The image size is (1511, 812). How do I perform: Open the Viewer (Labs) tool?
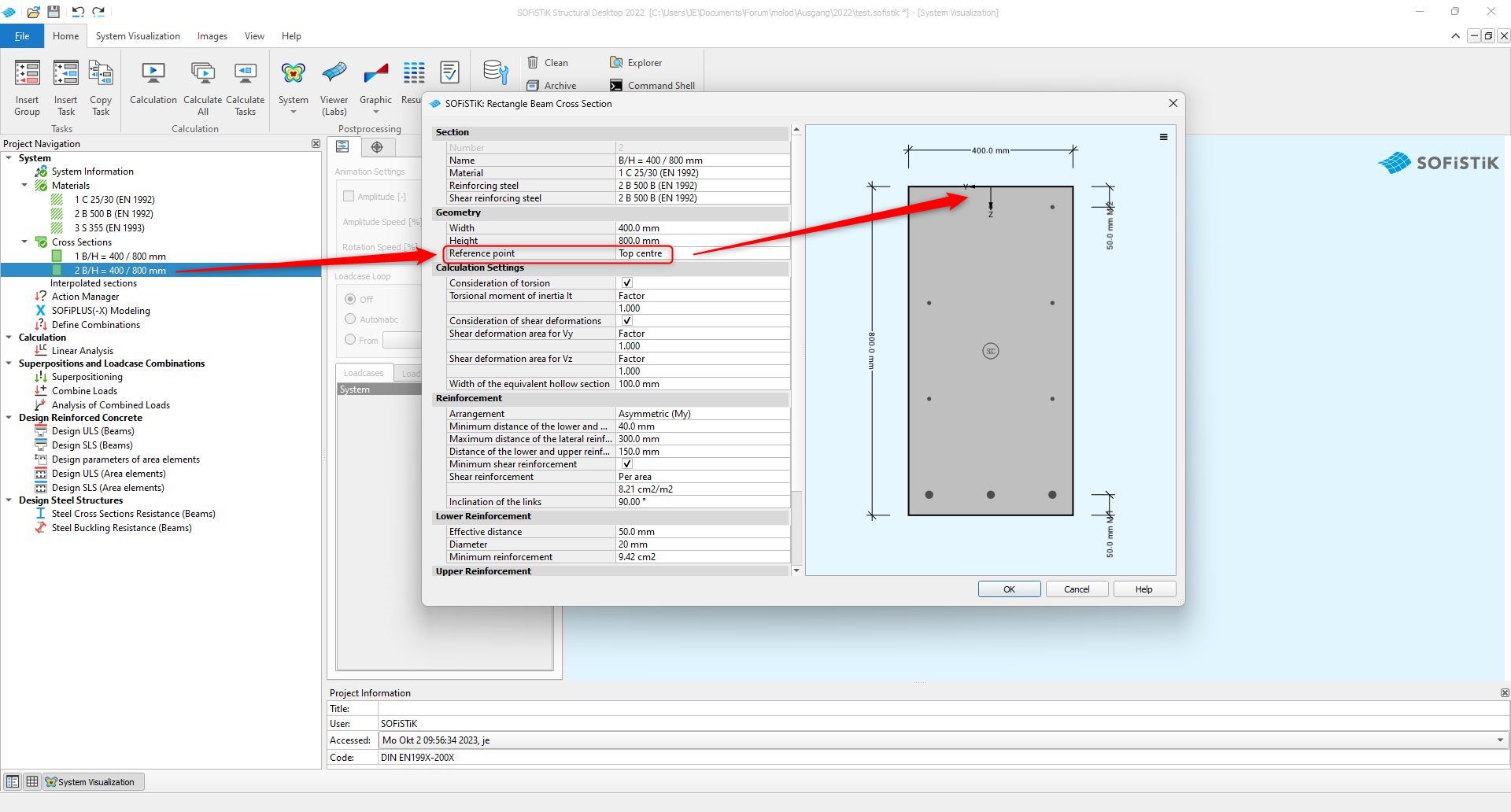point(334,72)
